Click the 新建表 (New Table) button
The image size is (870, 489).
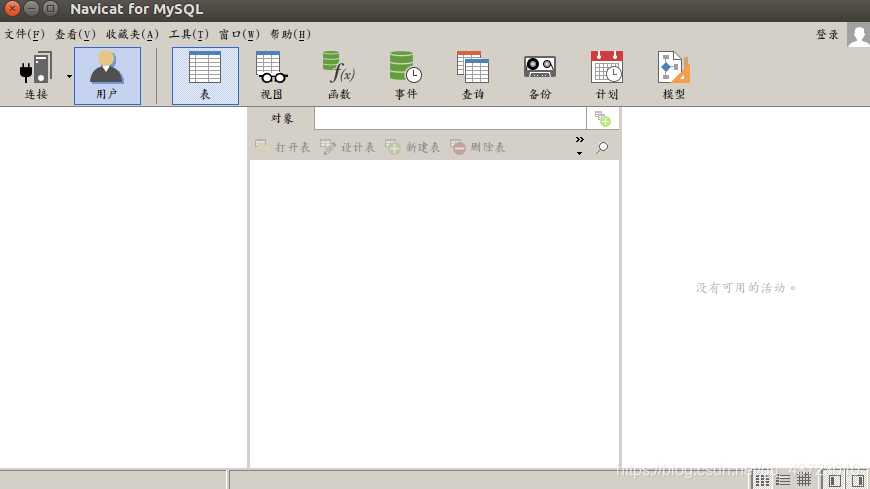(x=412, y=147)
